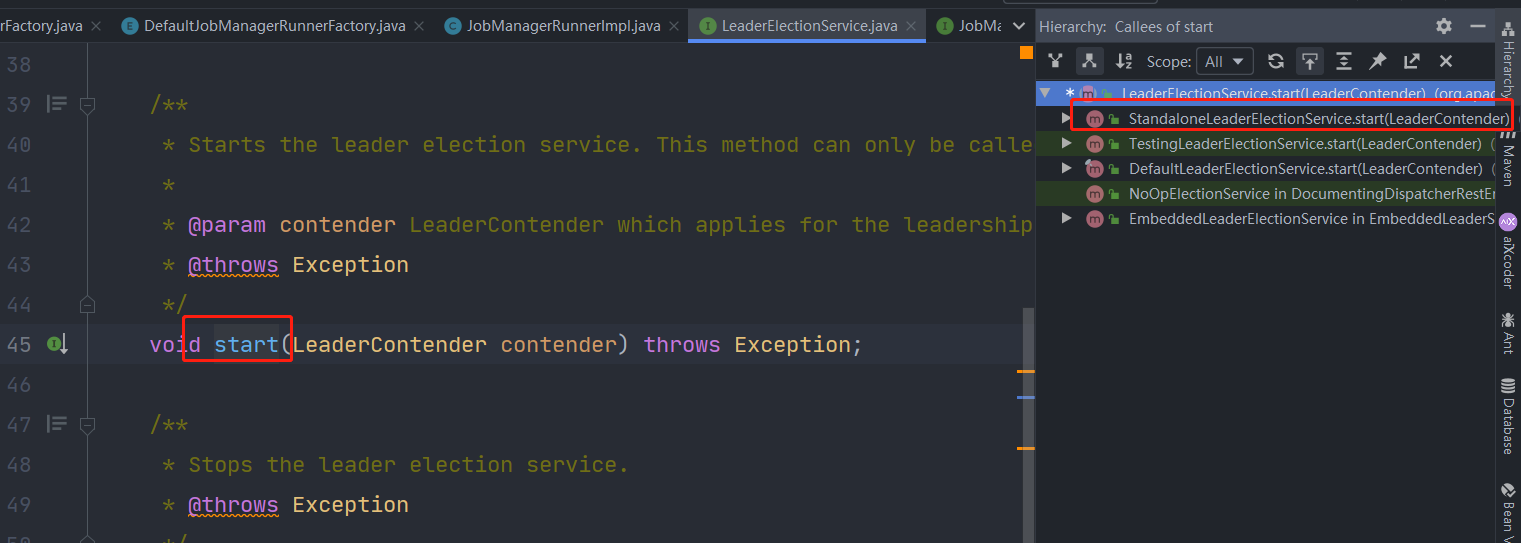Open the Scope dropdown set to All

point(1225,61)
